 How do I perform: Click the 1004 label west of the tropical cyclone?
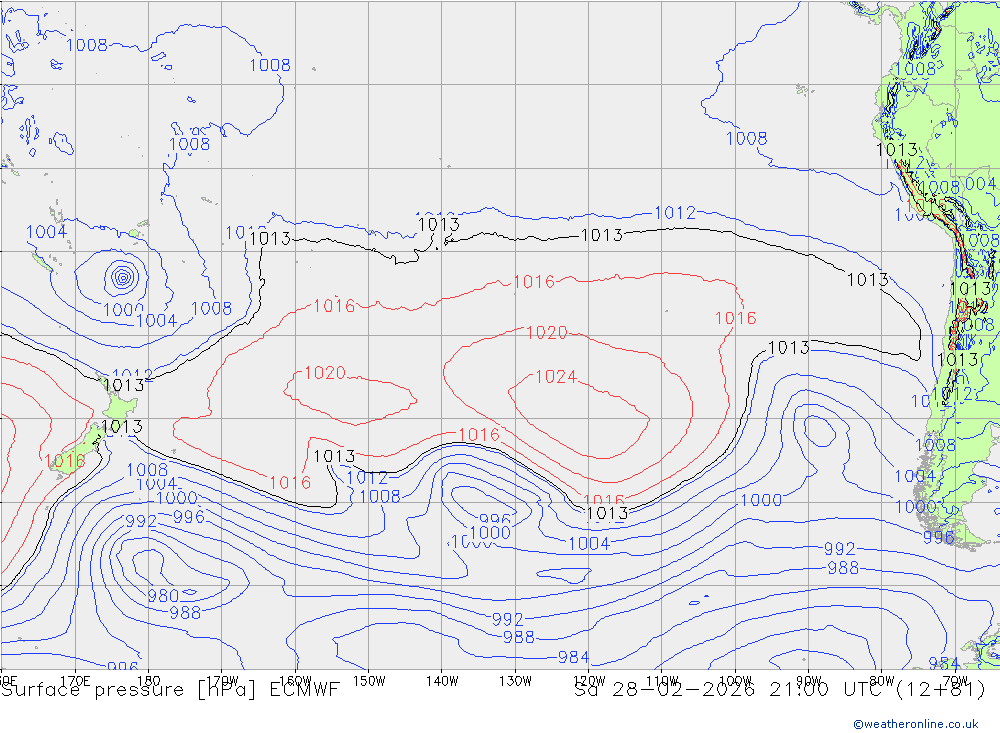pyautogui.click(x=46, y=232)
